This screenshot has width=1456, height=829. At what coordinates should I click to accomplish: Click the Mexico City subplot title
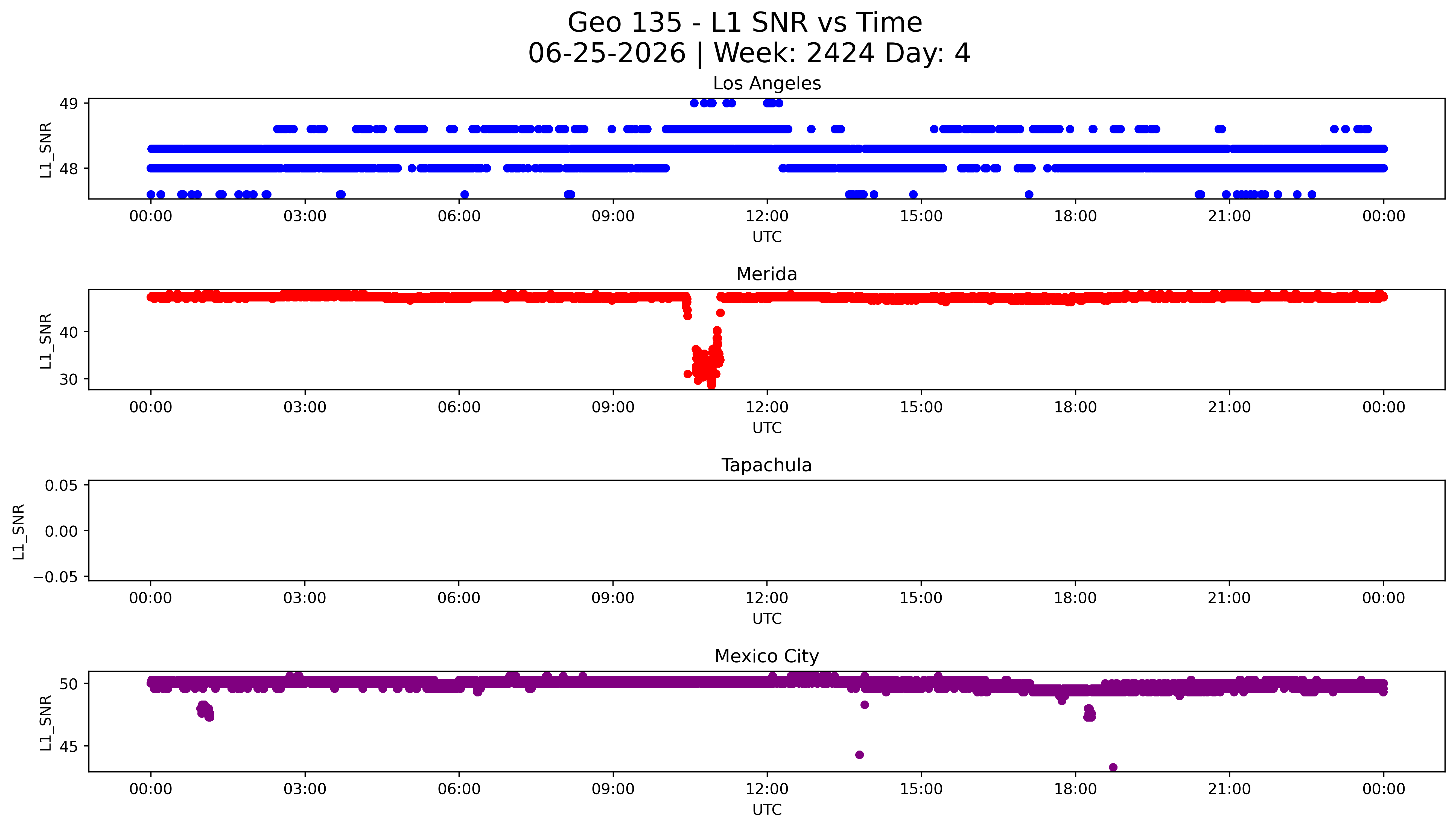[766, 656]
